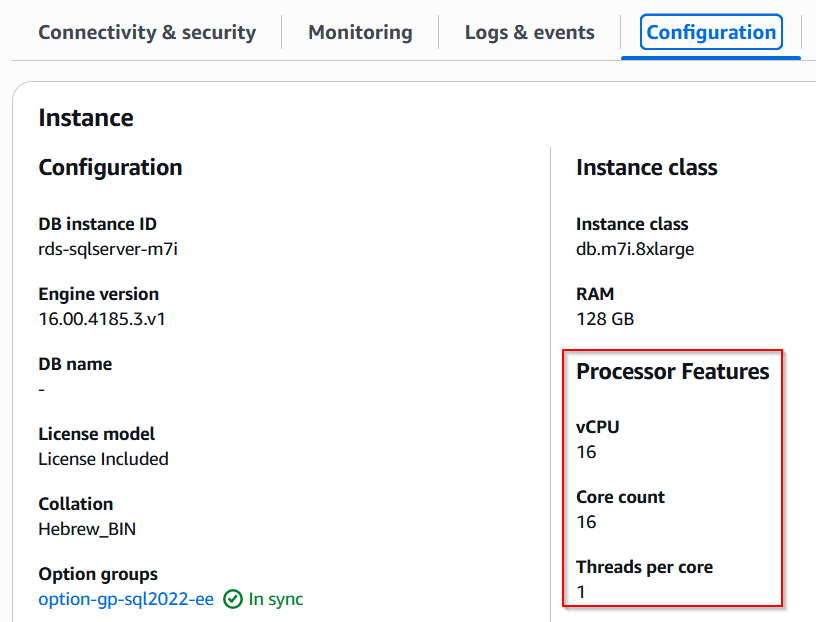
Task: Click the db.m7i.8xlarge instance class value
Action: tap(635, 249)
